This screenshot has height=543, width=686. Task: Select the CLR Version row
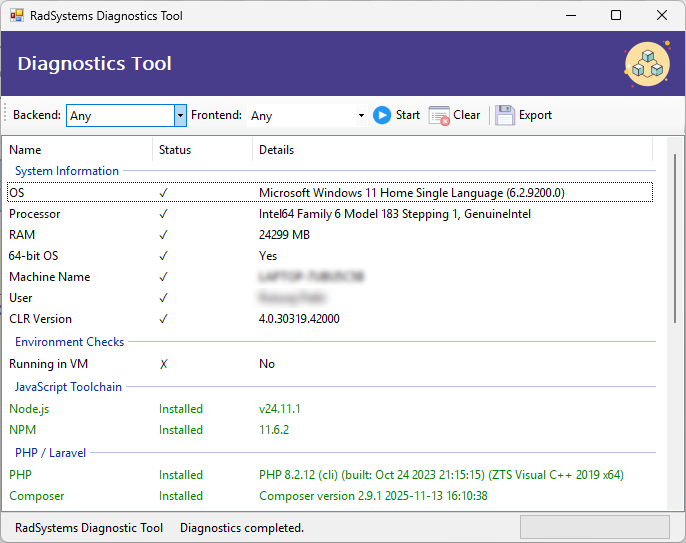(330, 319)
